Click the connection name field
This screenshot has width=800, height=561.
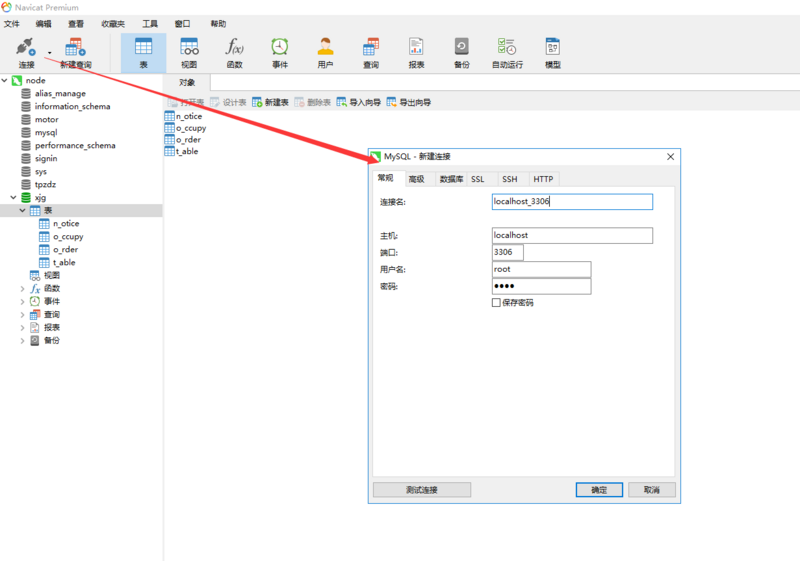[x=572, y=201]
